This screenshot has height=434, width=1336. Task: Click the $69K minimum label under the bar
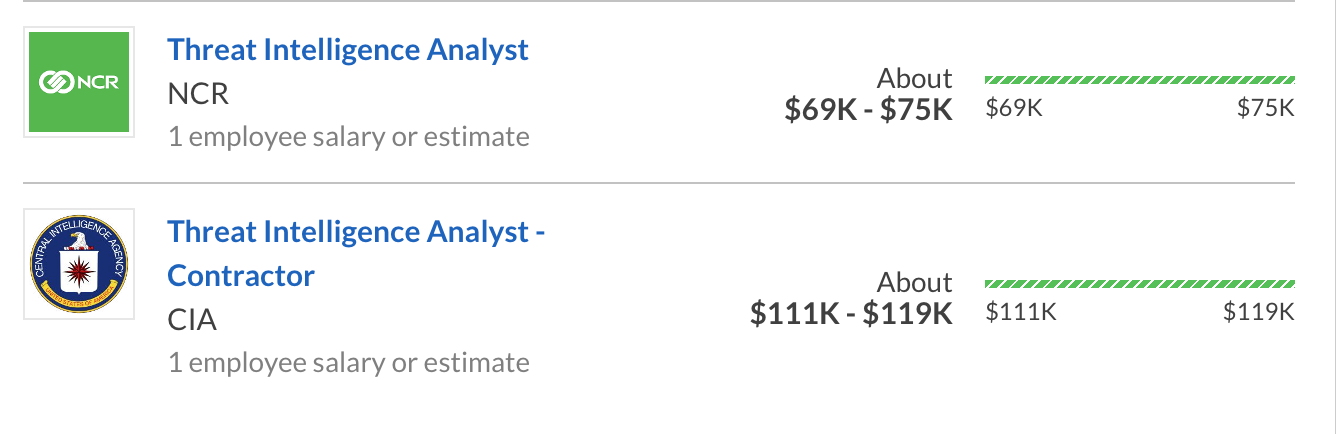coord(1013,108)
